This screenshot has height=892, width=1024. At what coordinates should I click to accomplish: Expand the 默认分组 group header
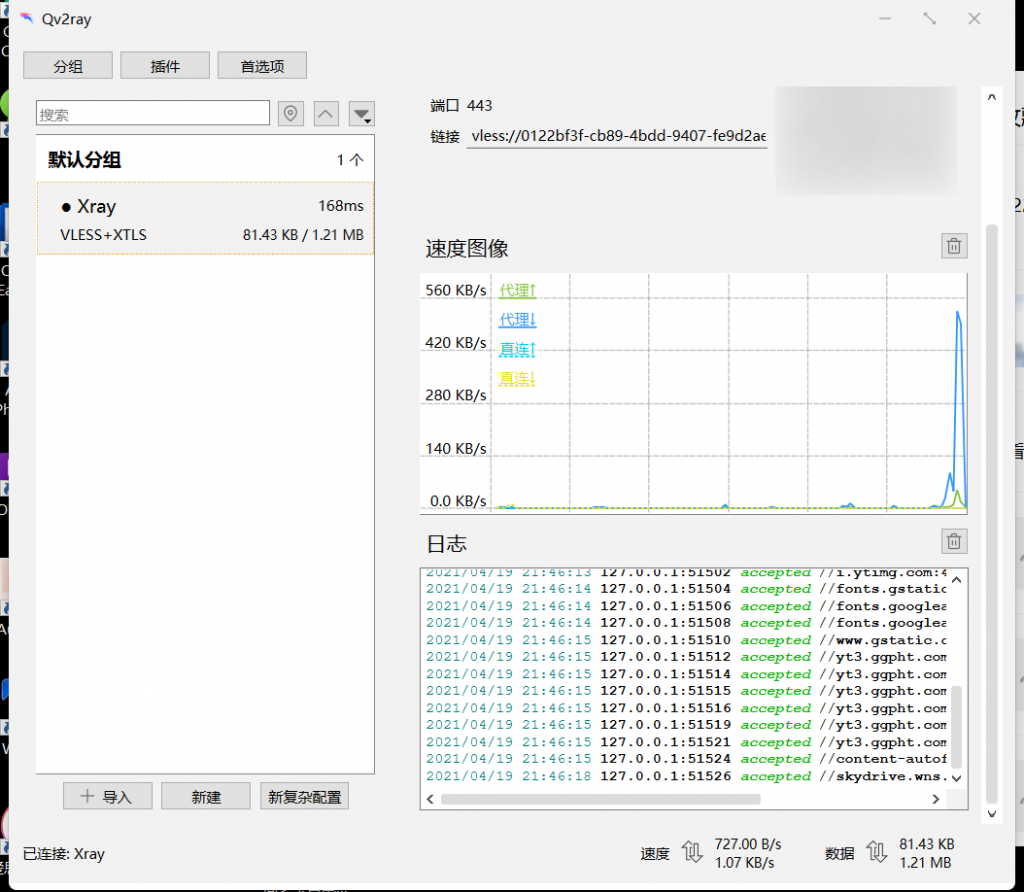(205, 160)
